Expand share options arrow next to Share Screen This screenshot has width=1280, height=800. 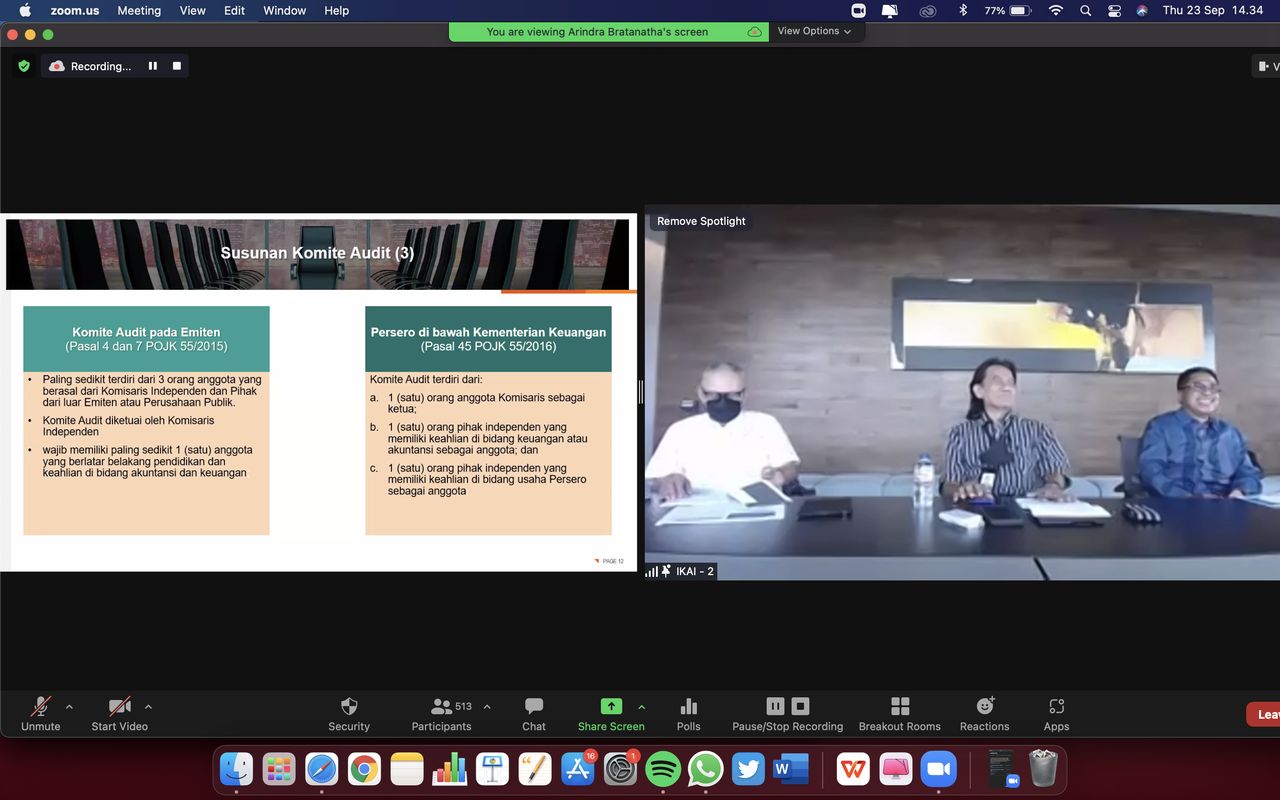[x=641, y=706]
